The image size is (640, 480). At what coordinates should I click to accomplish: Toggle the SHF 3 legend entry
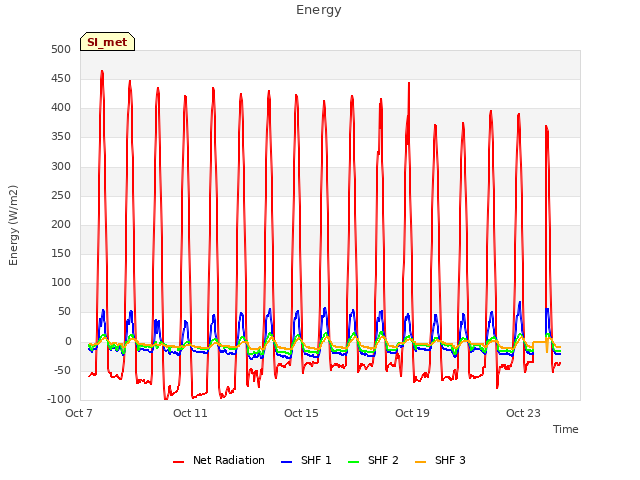440,460
